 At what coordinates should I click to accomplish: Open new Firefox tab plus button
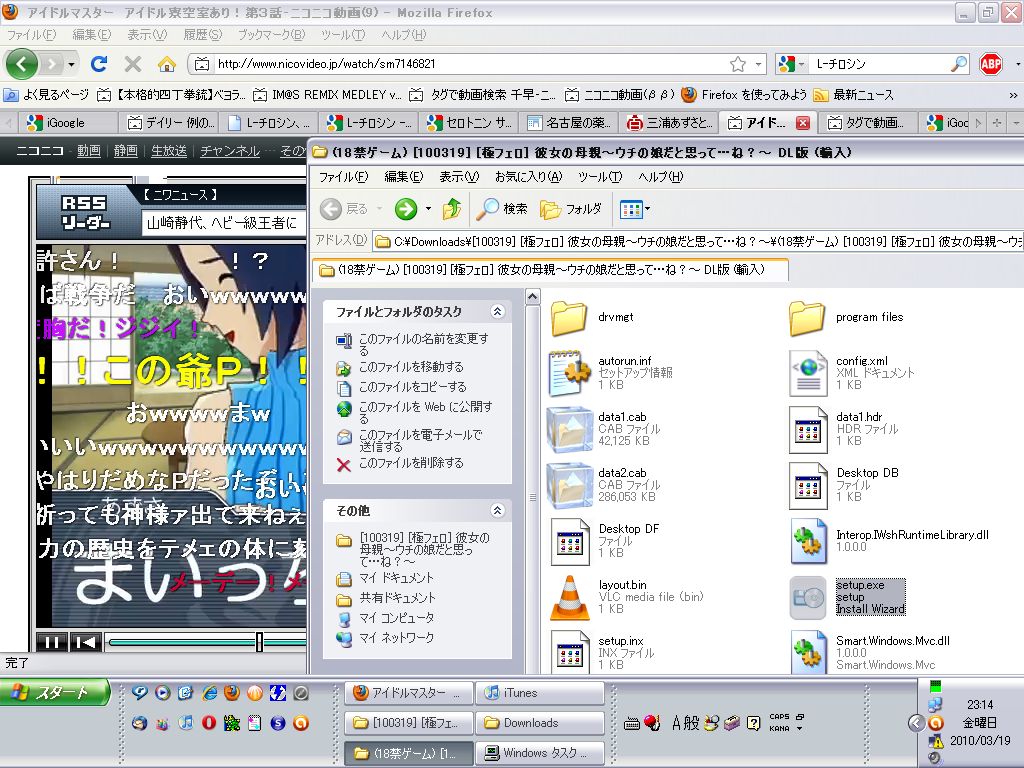click(997, 122)
